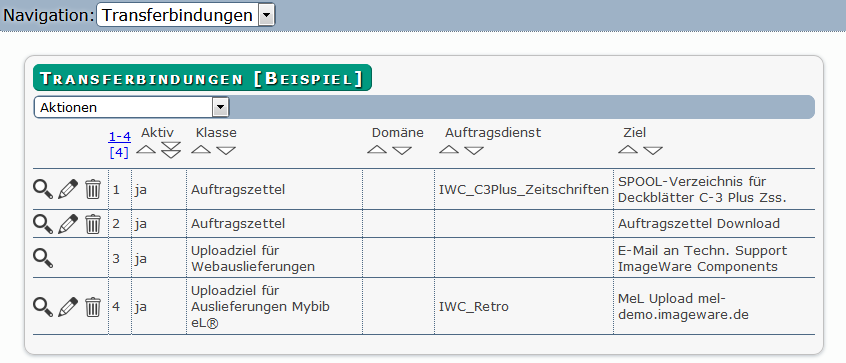Sort Ziel column ascending
The height and width of the screenshot is (363, 846).
(628, 150)
